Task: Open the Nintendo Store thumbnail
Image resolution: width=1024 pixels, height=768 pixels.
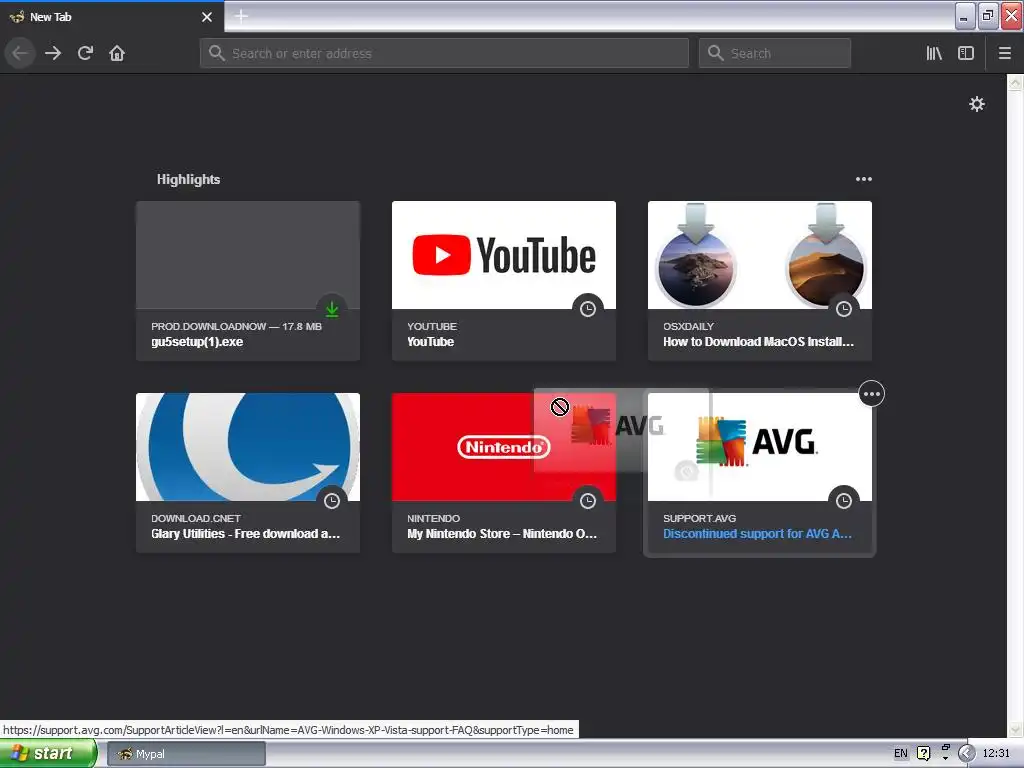Action: point(504,447)
